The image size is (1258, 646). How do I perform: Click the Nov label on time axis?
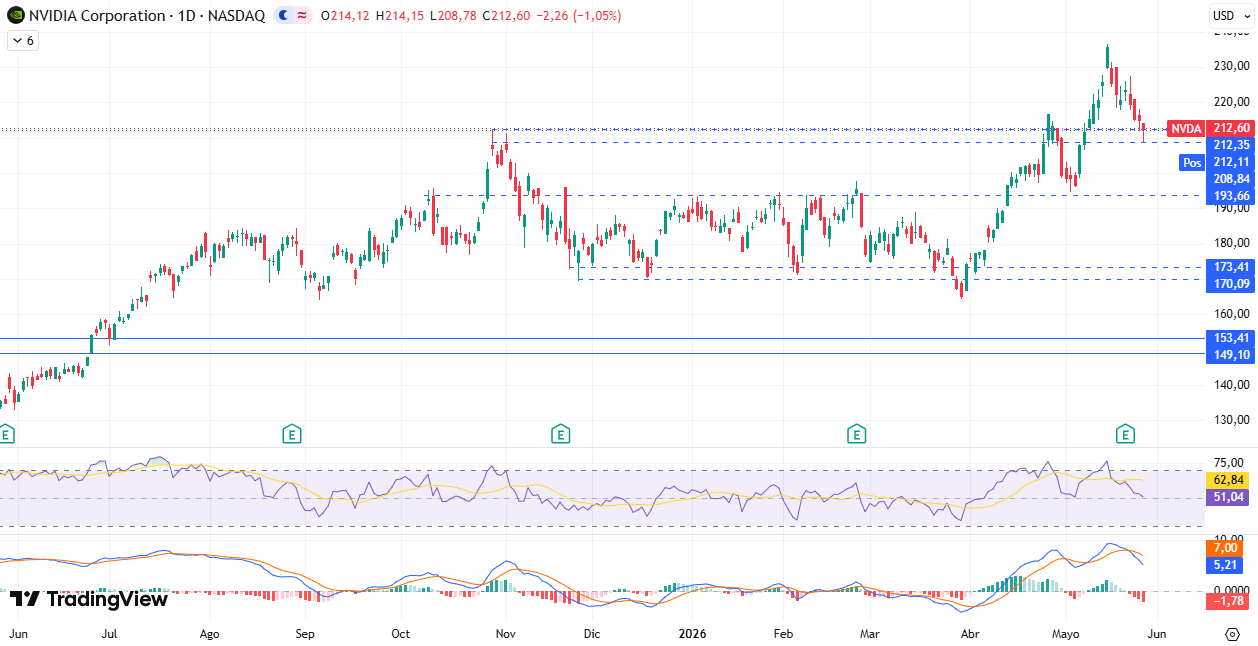coord(505,634)
